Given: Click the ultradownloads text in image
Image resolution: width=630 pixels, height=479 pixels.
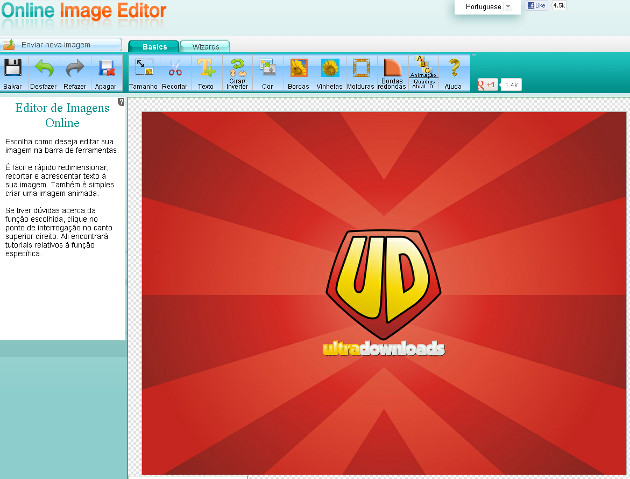Looking at the screenshot, I should coord(384,348).
